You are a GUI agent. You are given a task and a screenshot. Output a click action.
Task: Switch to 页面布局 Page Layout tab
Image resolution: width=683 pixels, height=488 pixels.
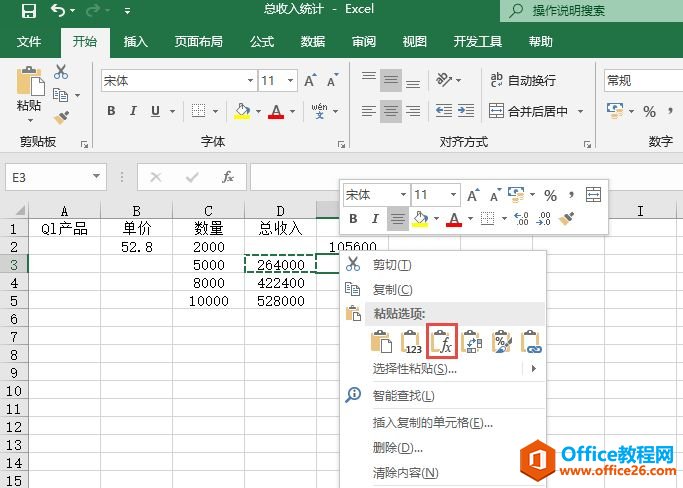pyautogui.click(x=199, y=42)
